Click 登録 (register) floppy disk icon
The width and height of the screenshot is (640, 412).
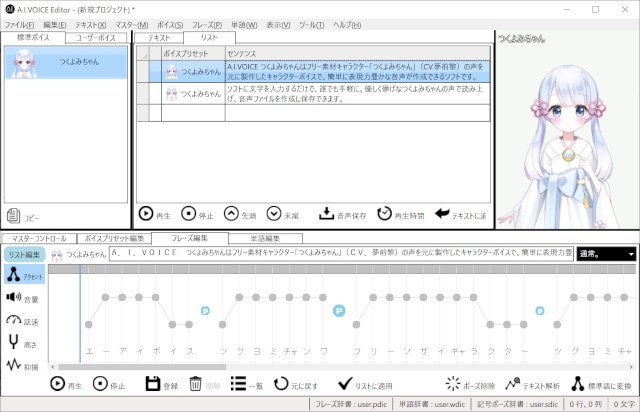(x=153, y=383)
